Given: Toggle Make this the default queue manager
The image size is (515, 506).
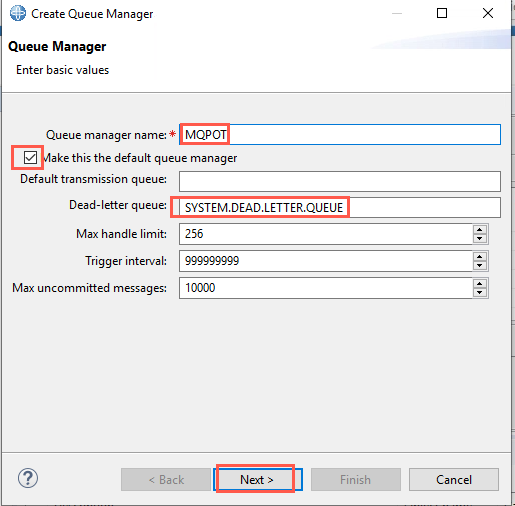Looking at the screenshot, I should (30, 157).
